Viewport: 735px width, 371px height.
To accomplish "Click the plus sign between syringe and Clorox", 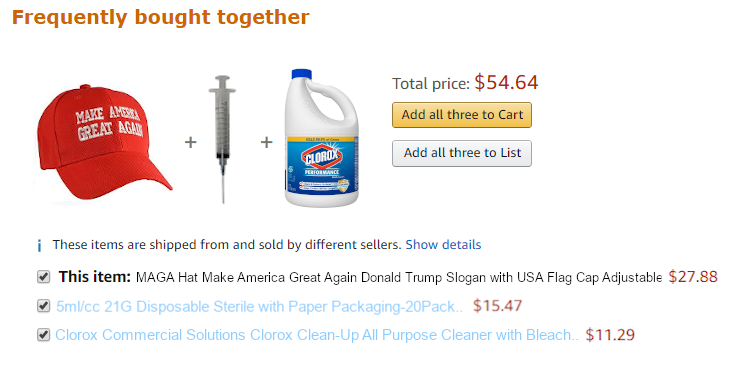I will coord(266,142).
